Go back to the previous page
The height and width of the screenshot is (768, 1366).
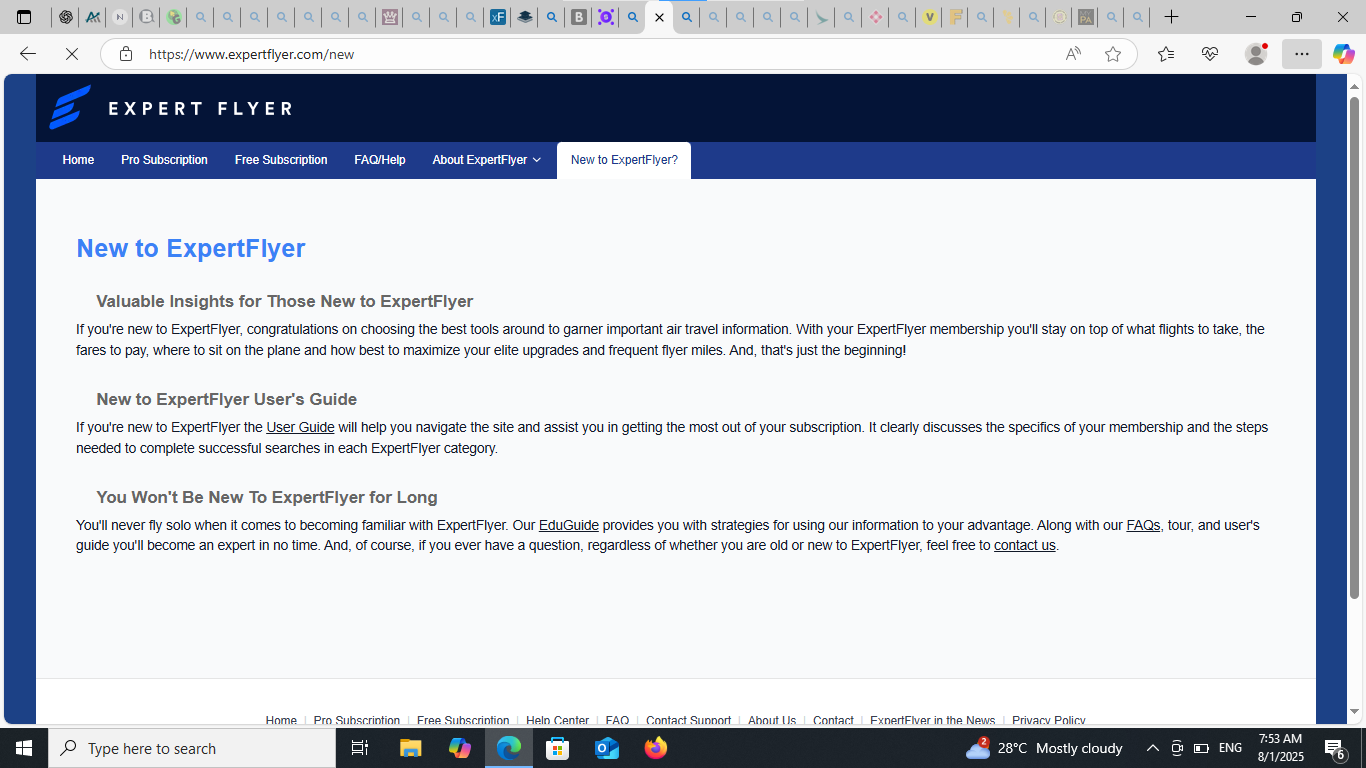[x=28, y=54]
